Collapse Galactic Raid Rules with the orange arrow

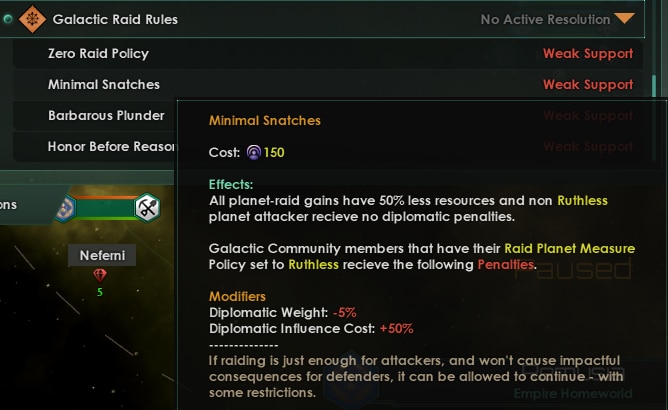pos(625,19)
